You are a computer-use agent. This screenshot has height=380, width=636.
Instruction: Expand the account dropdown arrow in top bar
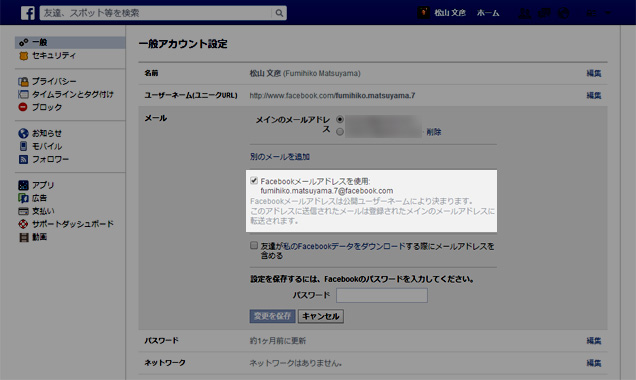pos(608,13)
